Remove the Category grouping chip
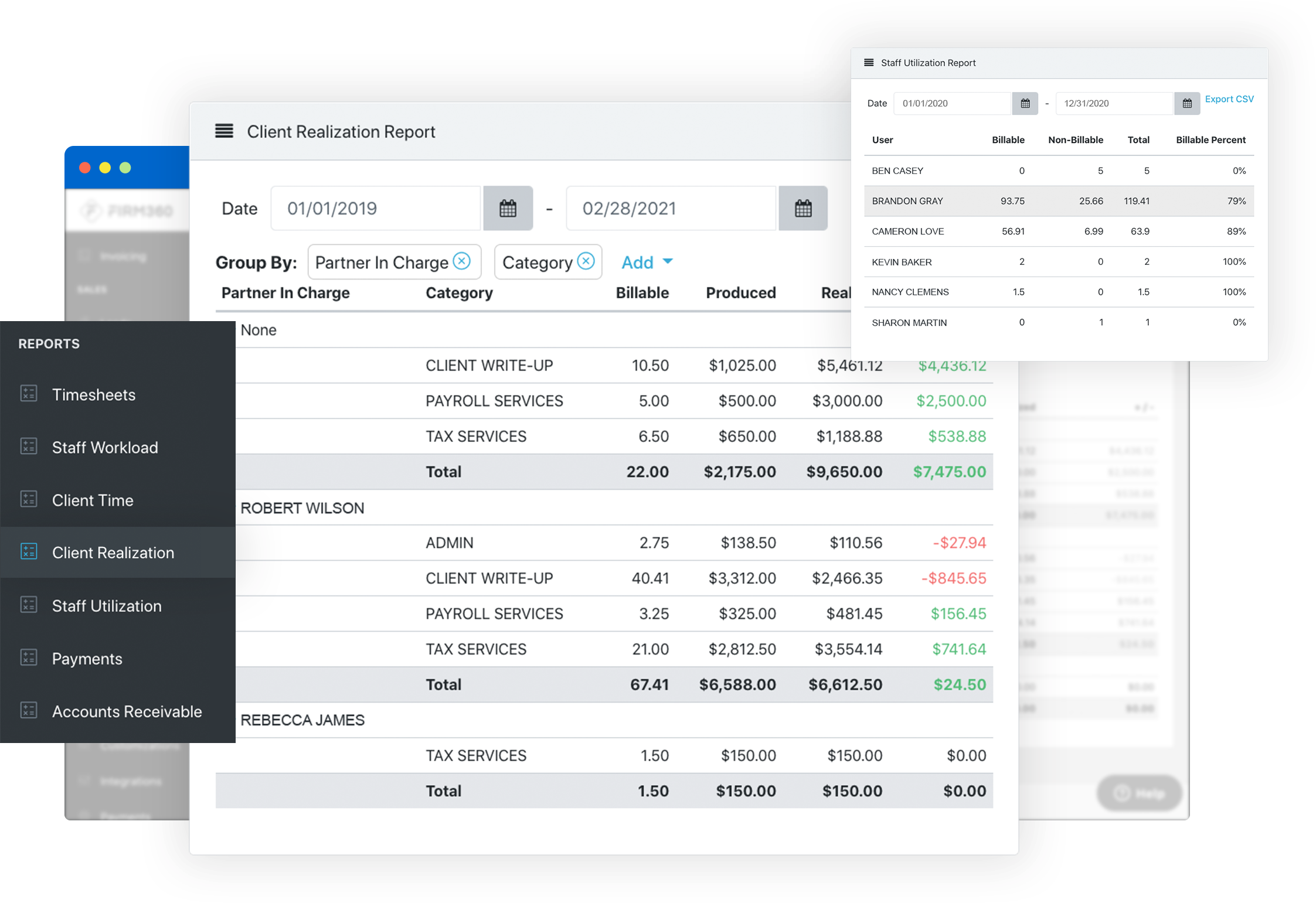This screenshot has width=1316, height=903. [586, 261]
